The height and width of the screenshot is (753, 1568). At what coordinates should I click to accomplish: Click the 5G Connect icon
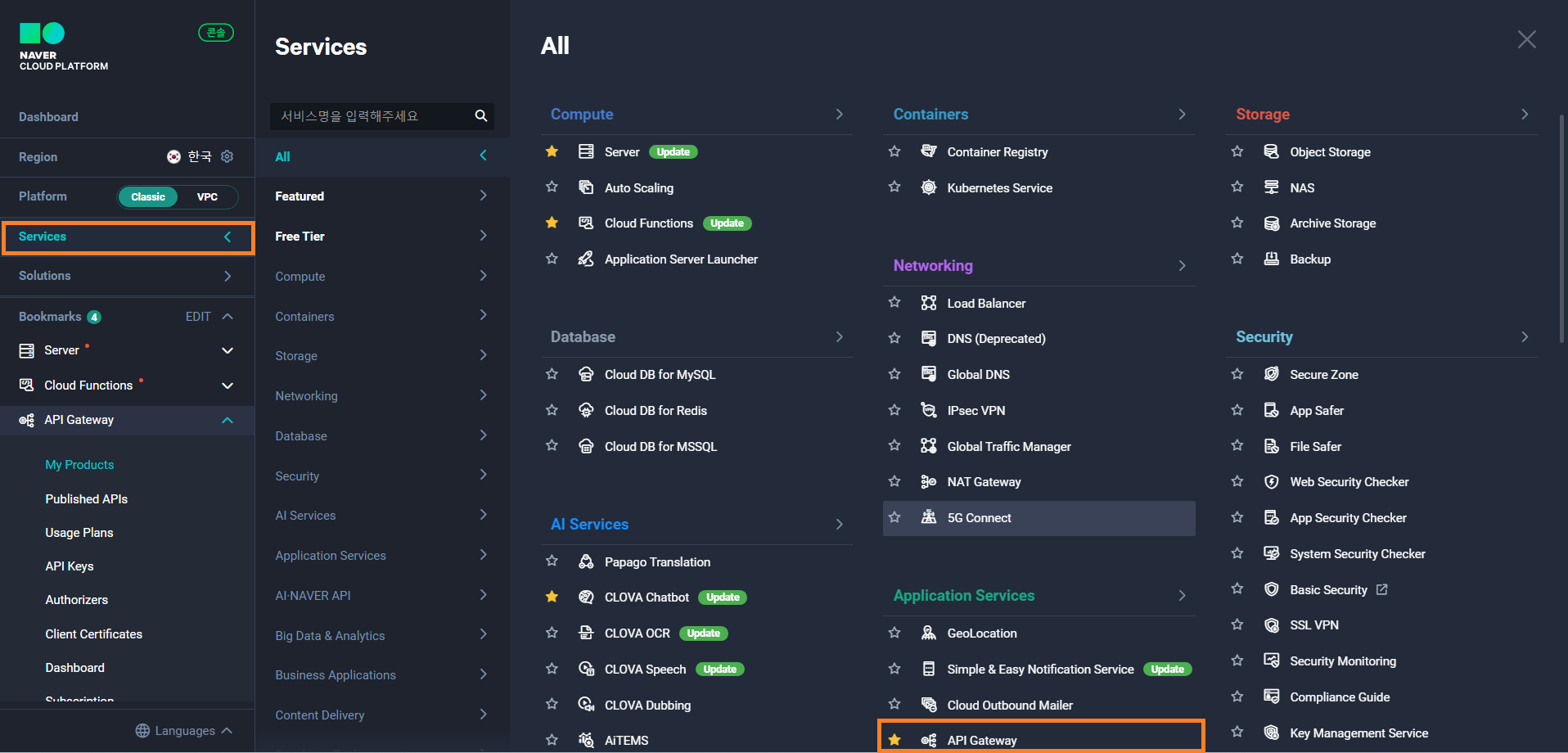coord(929,517)
